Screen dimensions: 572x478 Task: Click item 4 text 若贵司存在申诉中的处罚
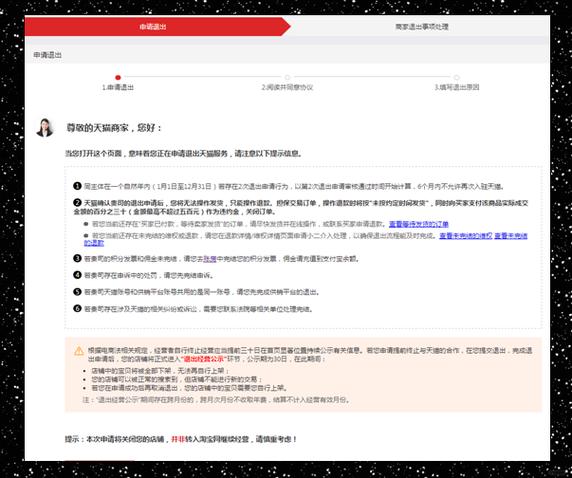pyautogui.click(x=149, y=275)
